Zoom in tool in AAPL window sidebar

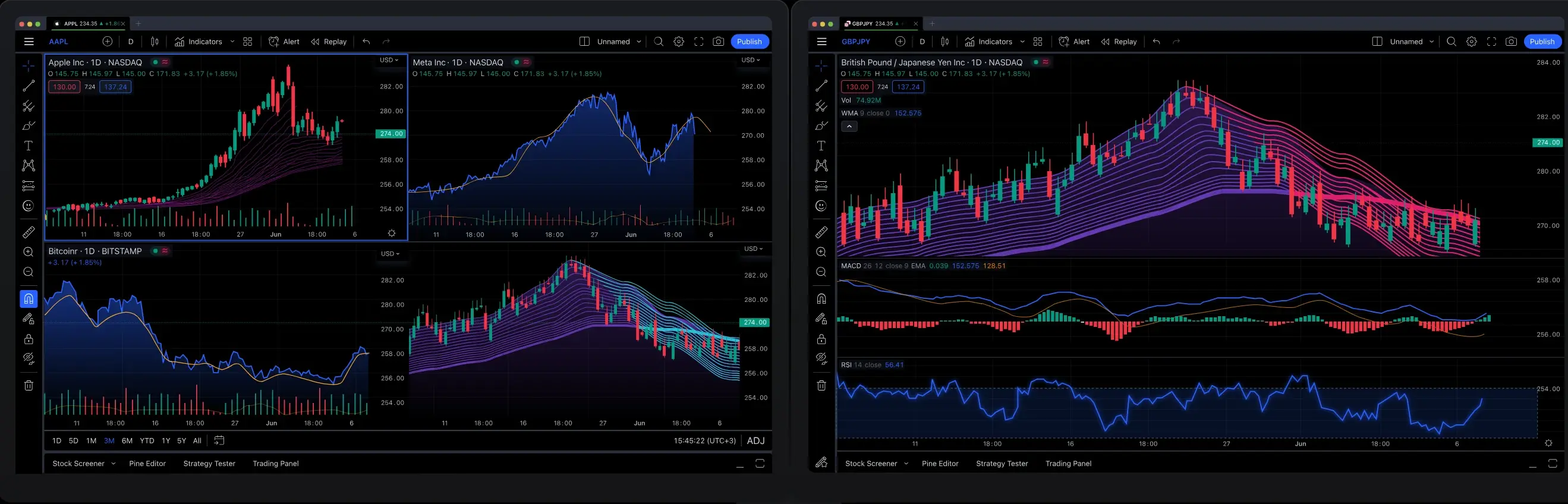coord(28,252)
